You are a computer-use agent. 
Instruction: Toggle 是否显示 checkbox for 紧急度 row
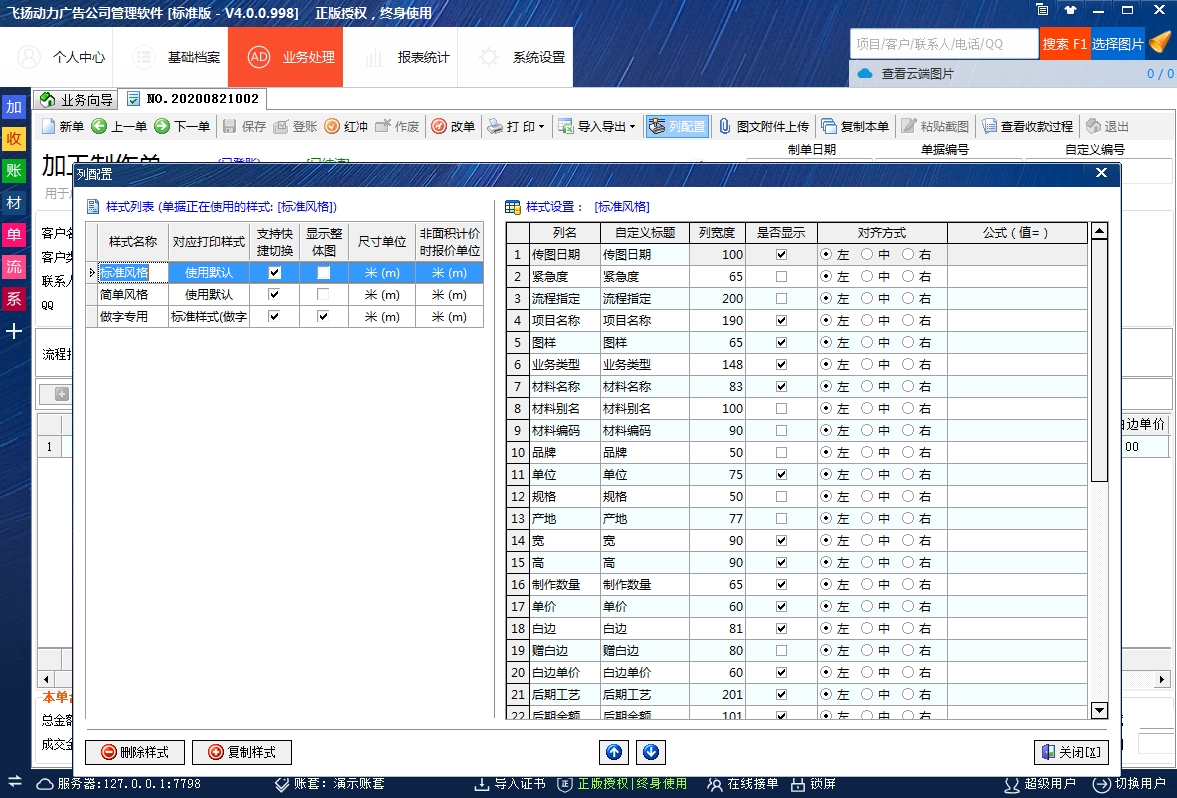coord(781,277)
